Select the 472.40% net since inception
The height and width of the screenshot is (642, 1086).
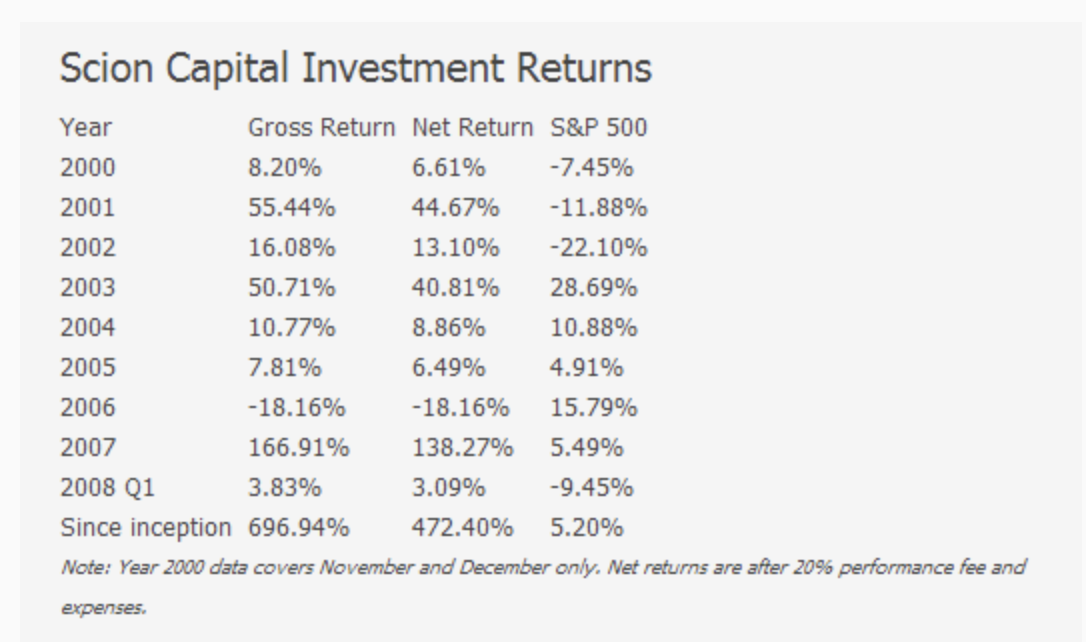point(462,528)
